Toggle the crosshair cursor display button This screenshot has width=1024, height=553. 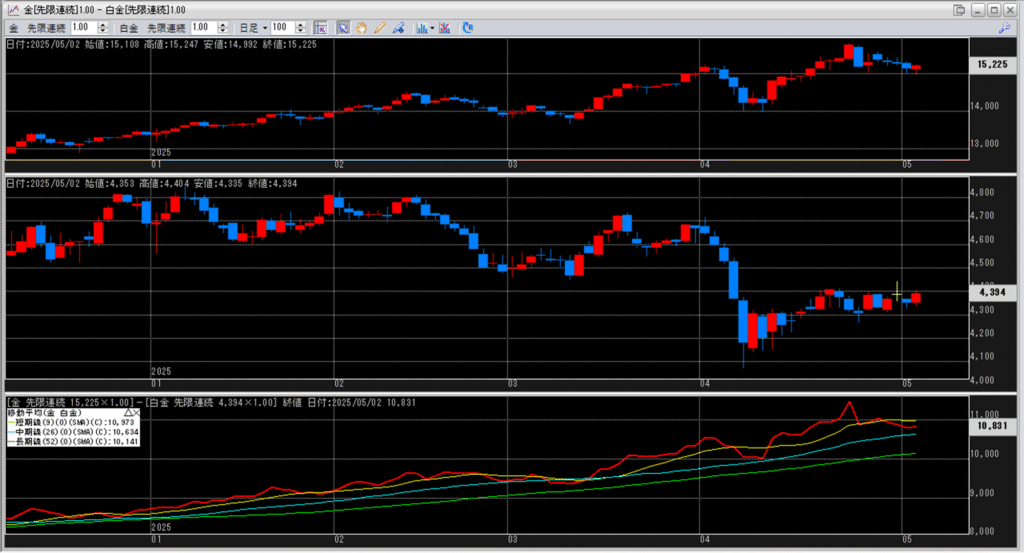pyautogui.click(x=320, y=27)
